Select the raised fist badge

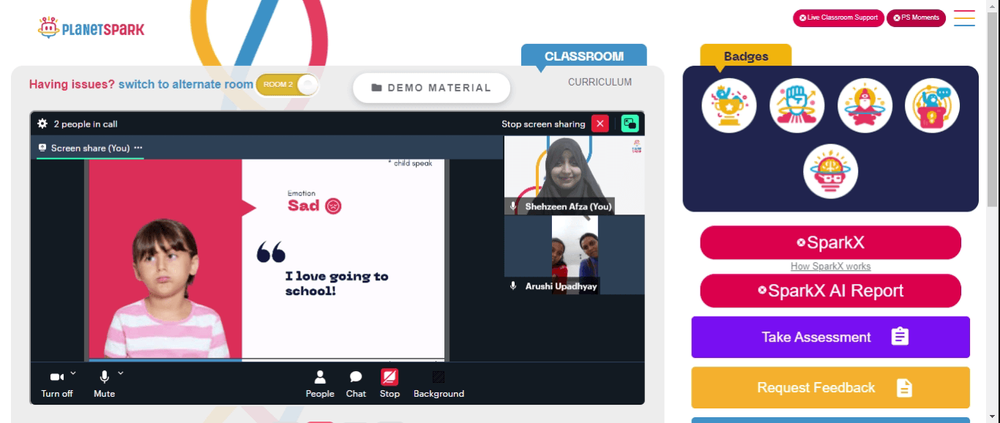tap(797, 105)
